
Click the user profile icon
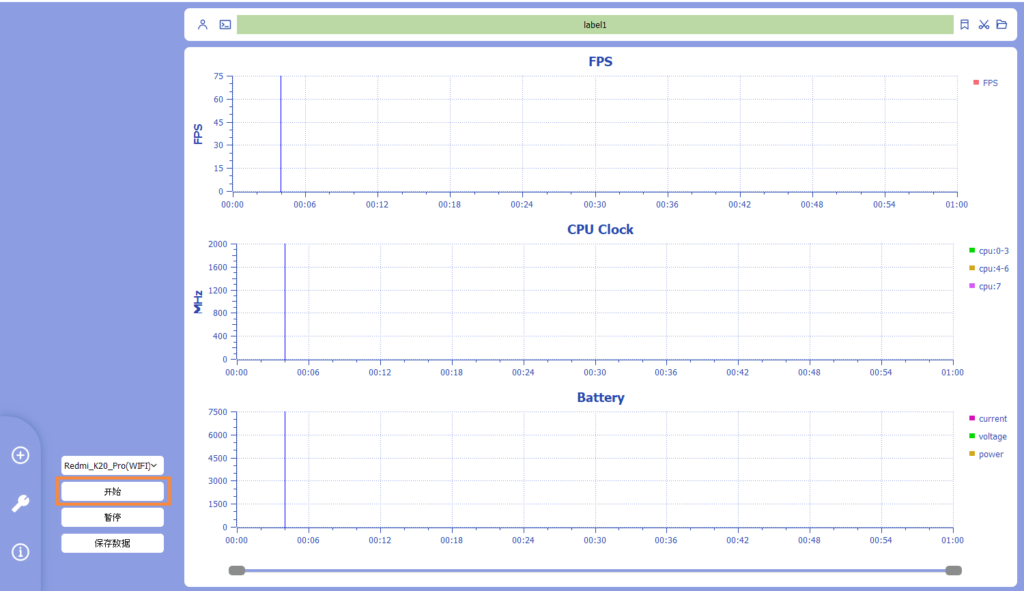coord(203,24)
